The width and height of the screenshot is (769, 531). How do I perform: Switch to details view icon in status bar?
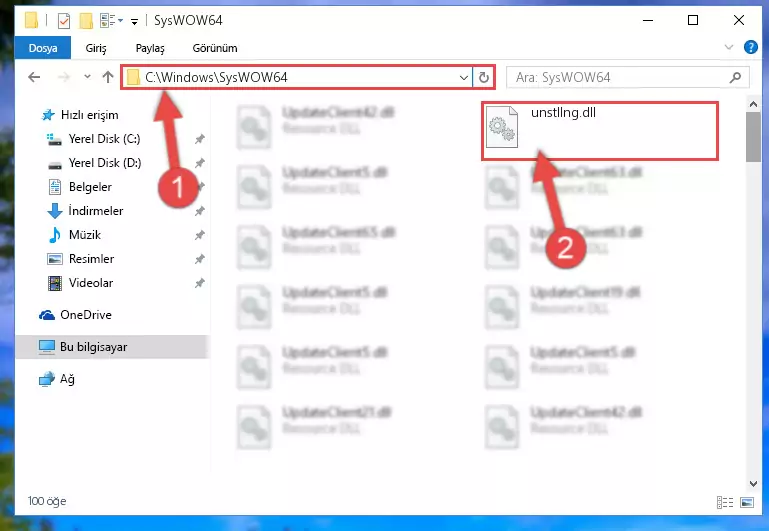(x=725, y=502)
